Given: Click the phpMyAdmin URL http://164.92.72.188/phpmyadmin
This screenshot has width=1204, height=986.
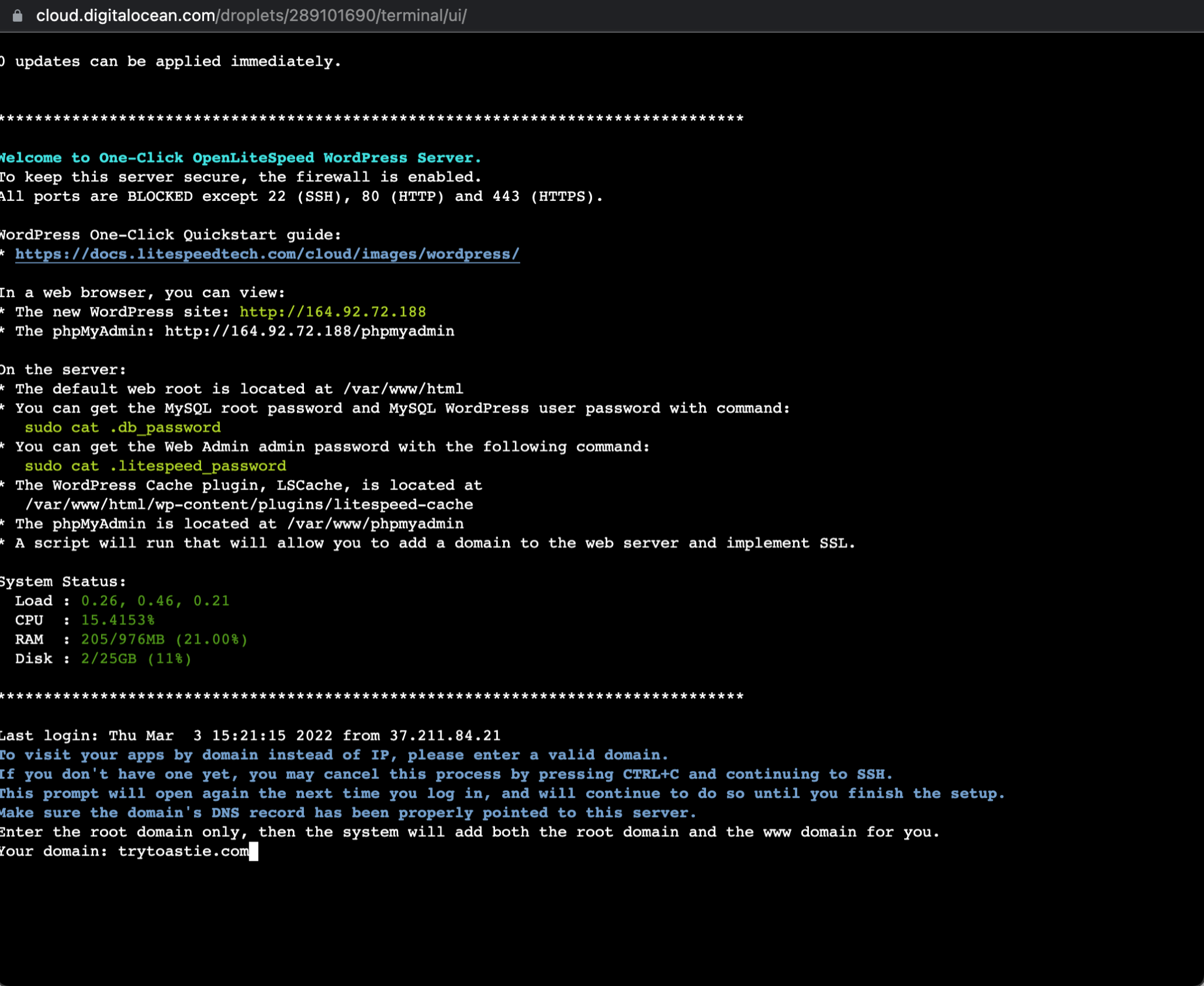Looking at the screenshot, I should (309, 331).
